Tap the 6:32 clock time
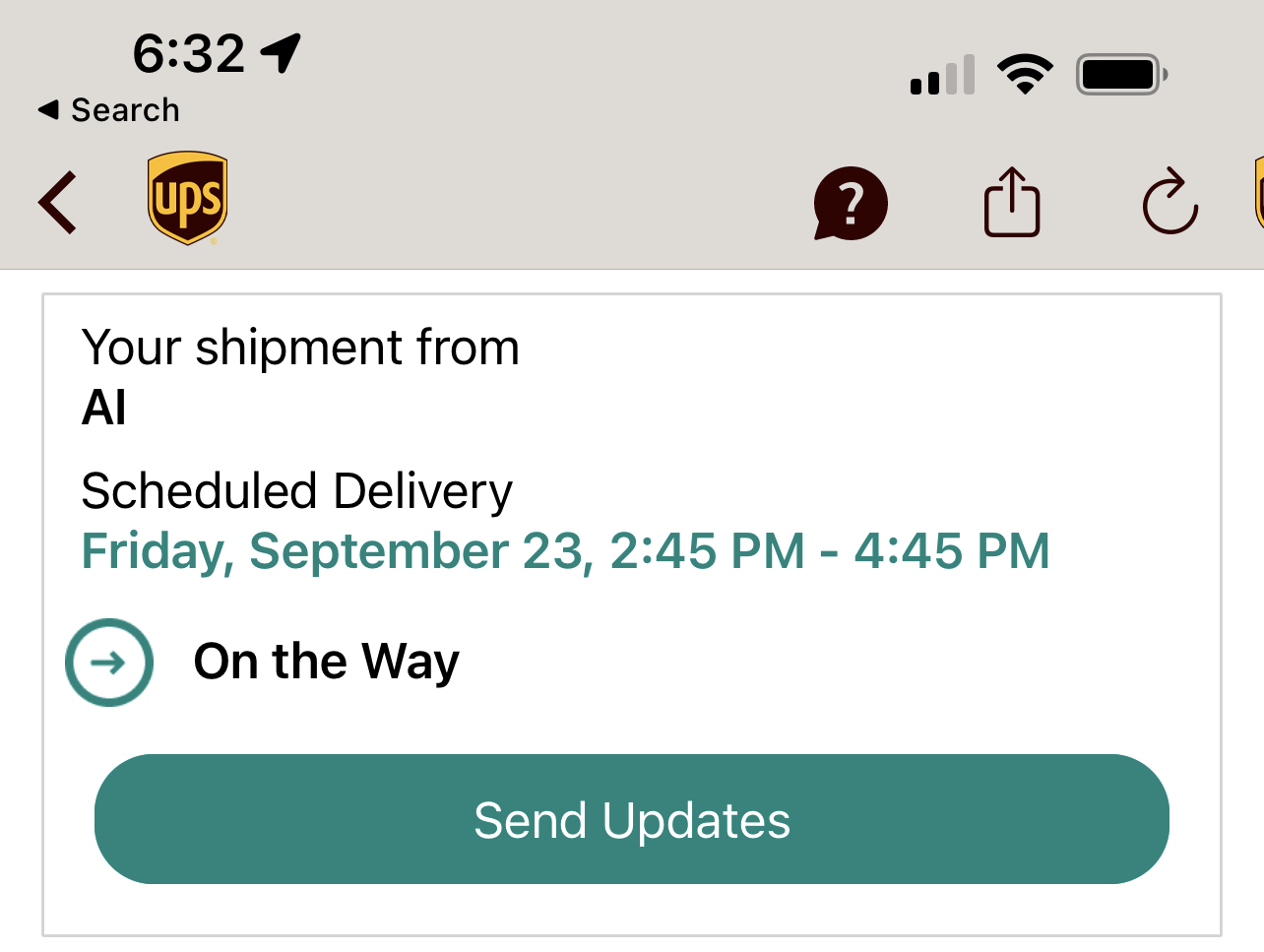Screen dimensions: 1264x952 point(188,53)
